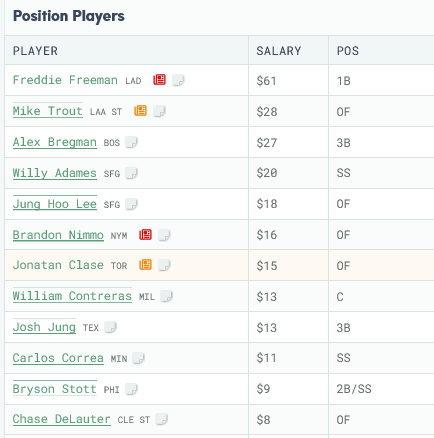Open Brandon Nimmo's red news icon
Image resolution: width=434 pixels, height=438 pixels.
point(145,235)
